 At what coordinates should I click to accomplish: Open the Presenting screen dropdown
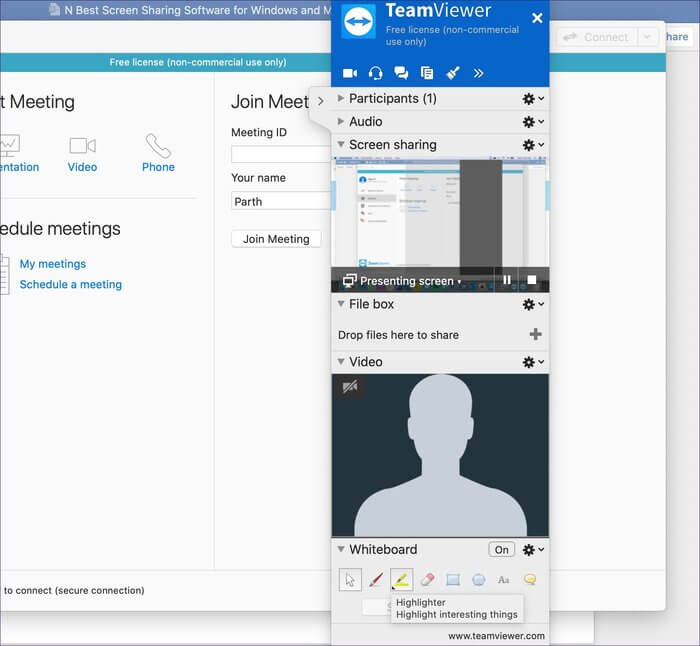pyautogui.click(x=402, y=281)
